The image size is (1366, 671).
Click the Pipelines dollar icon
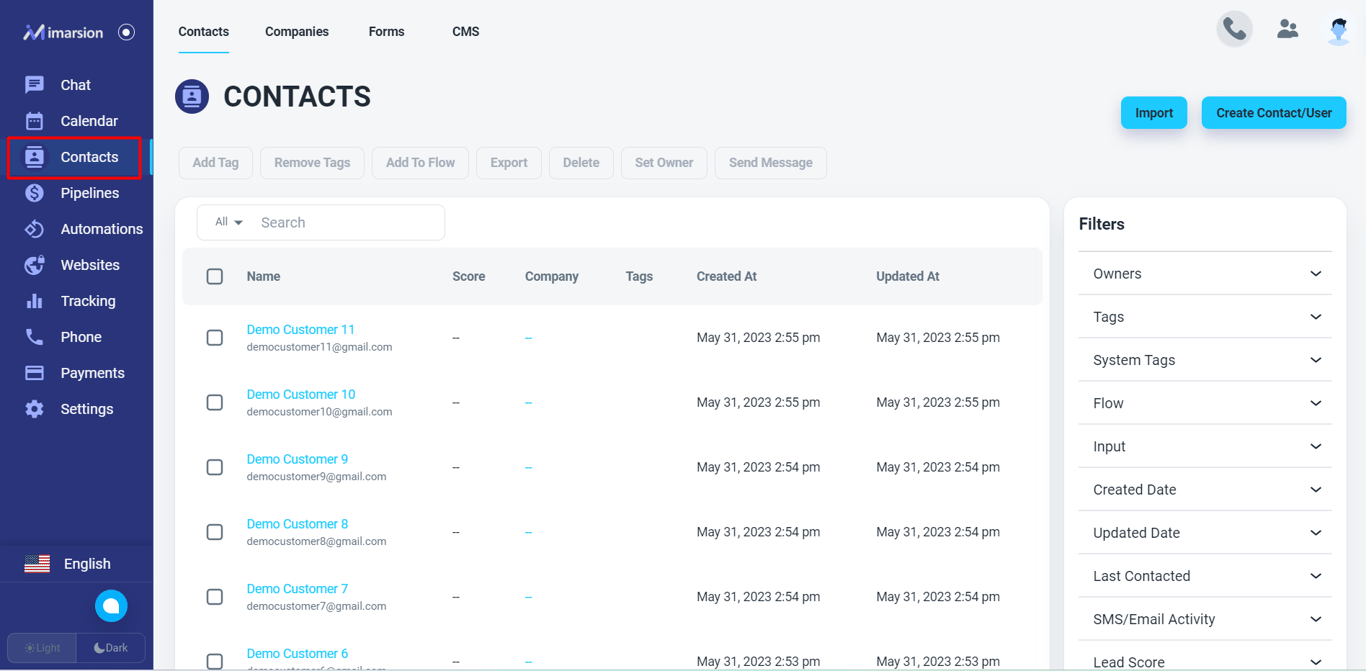[34, 193]
